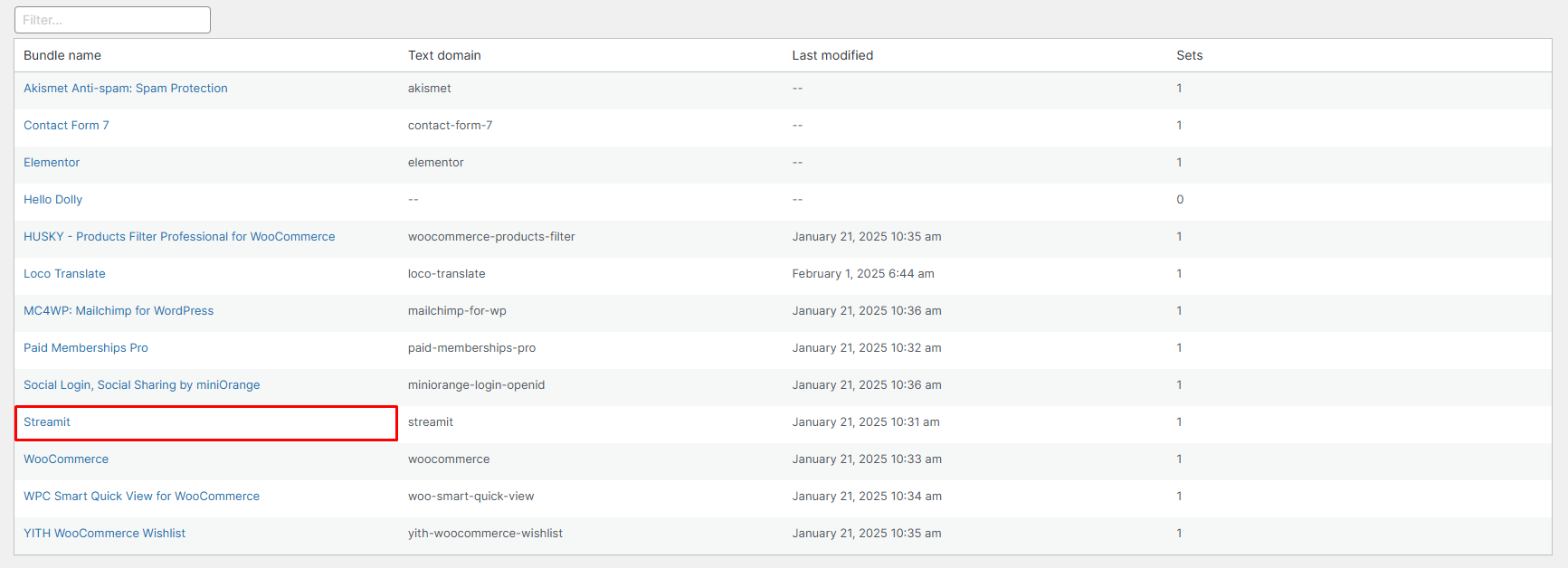Open Akismet Anti-spam: Spam Protection bundle
Viewport: 1568px width, 568px height.
tap(126, 88)
